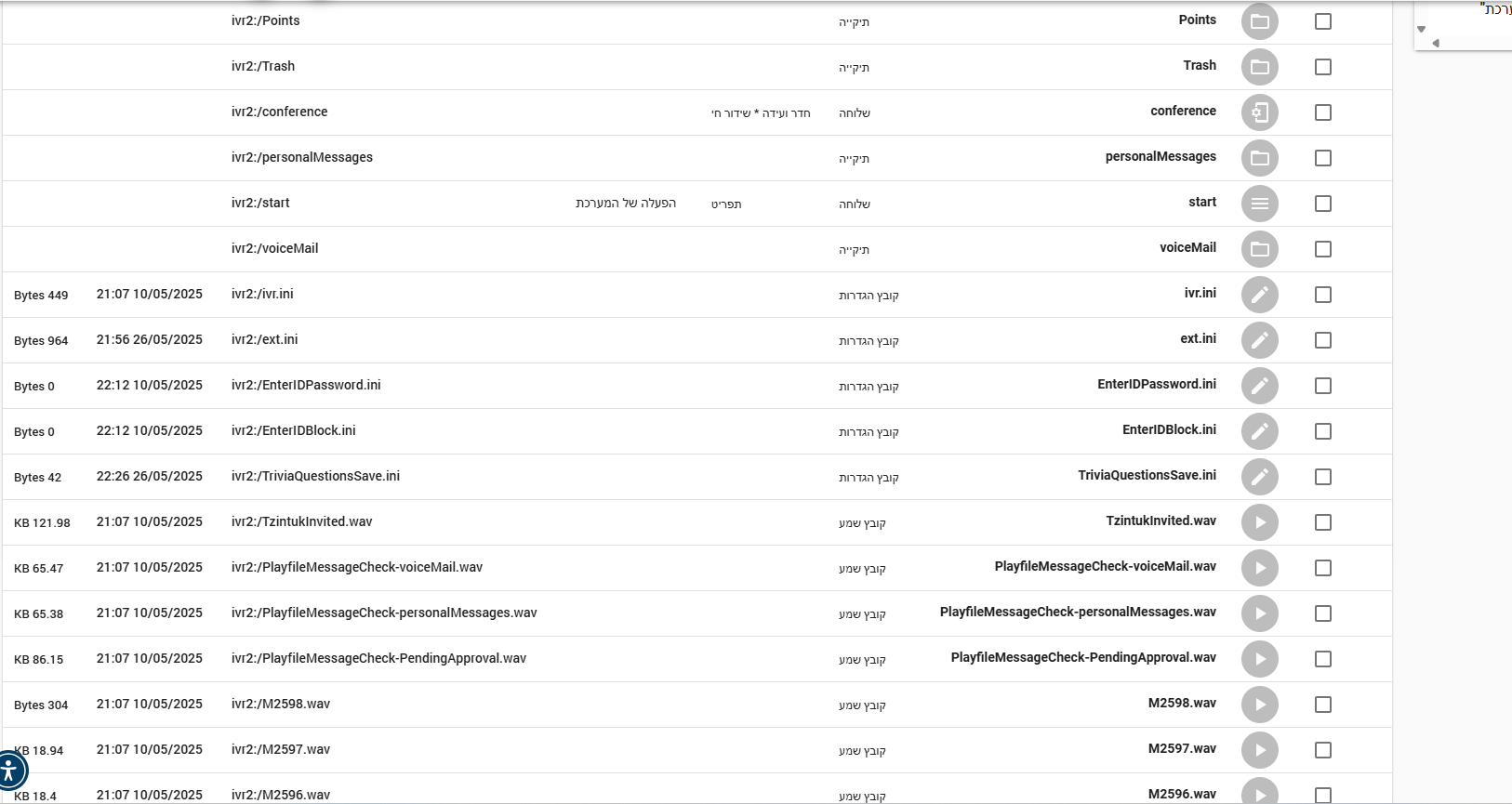Edit ext.ini with the pencil icon
This screenshot has height=804, width=1512.
click(1259, 340)
